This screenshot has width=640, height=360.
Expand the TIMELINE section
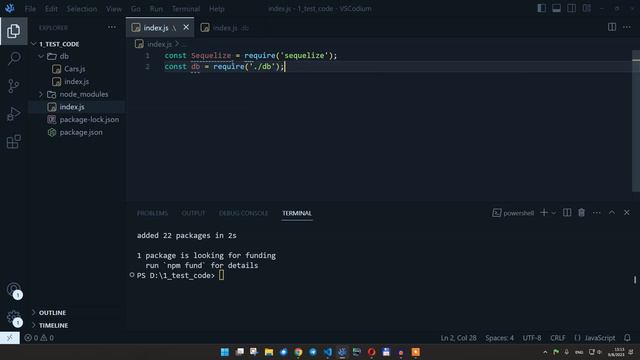coord(53,325)
